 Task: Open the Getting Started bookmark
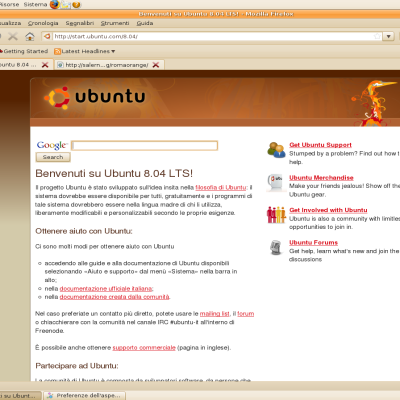coord(24,51)
